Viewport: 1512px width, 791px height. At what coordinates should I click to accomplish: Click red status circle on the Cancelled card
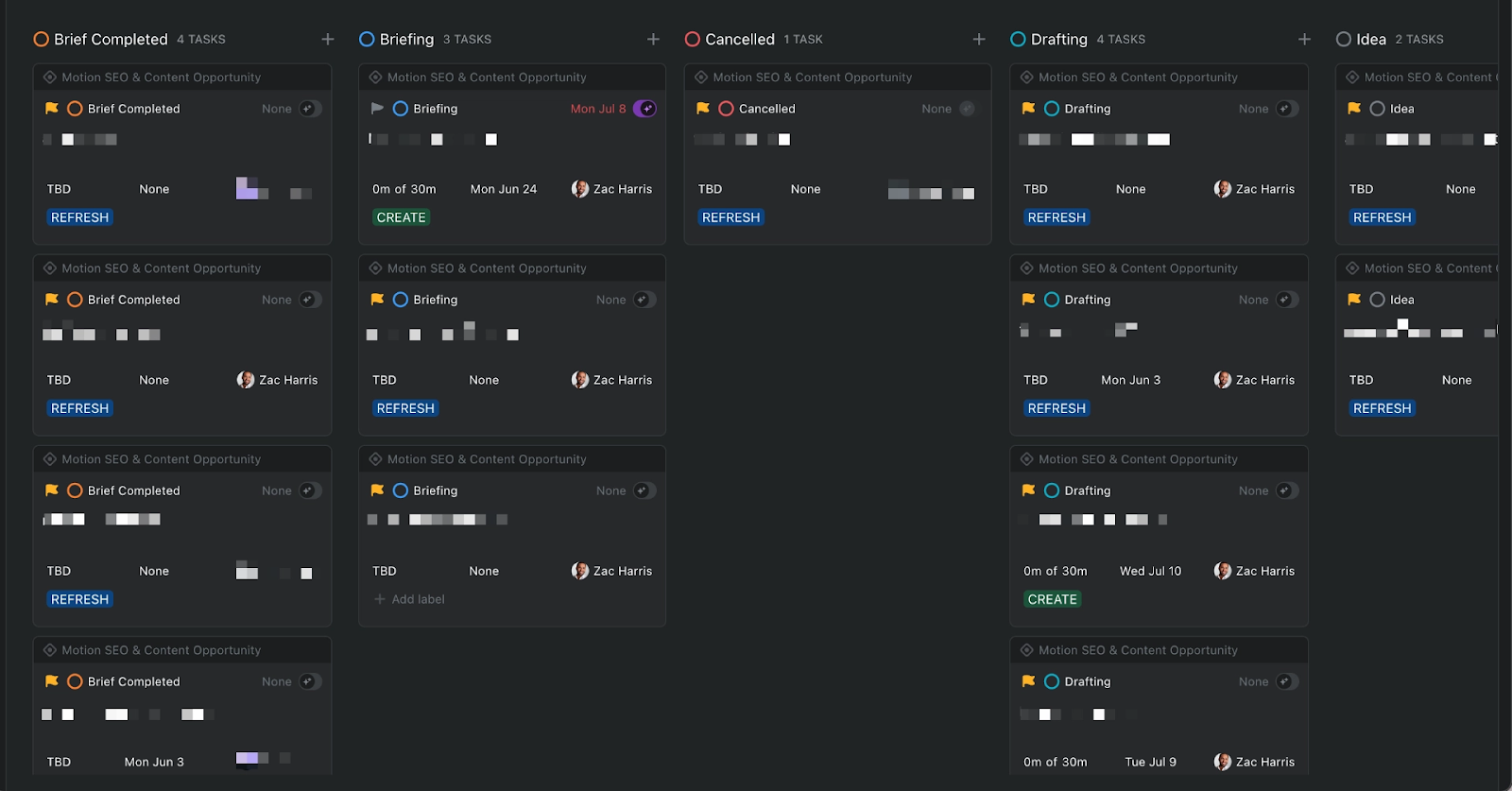click(x=726, y=109)
